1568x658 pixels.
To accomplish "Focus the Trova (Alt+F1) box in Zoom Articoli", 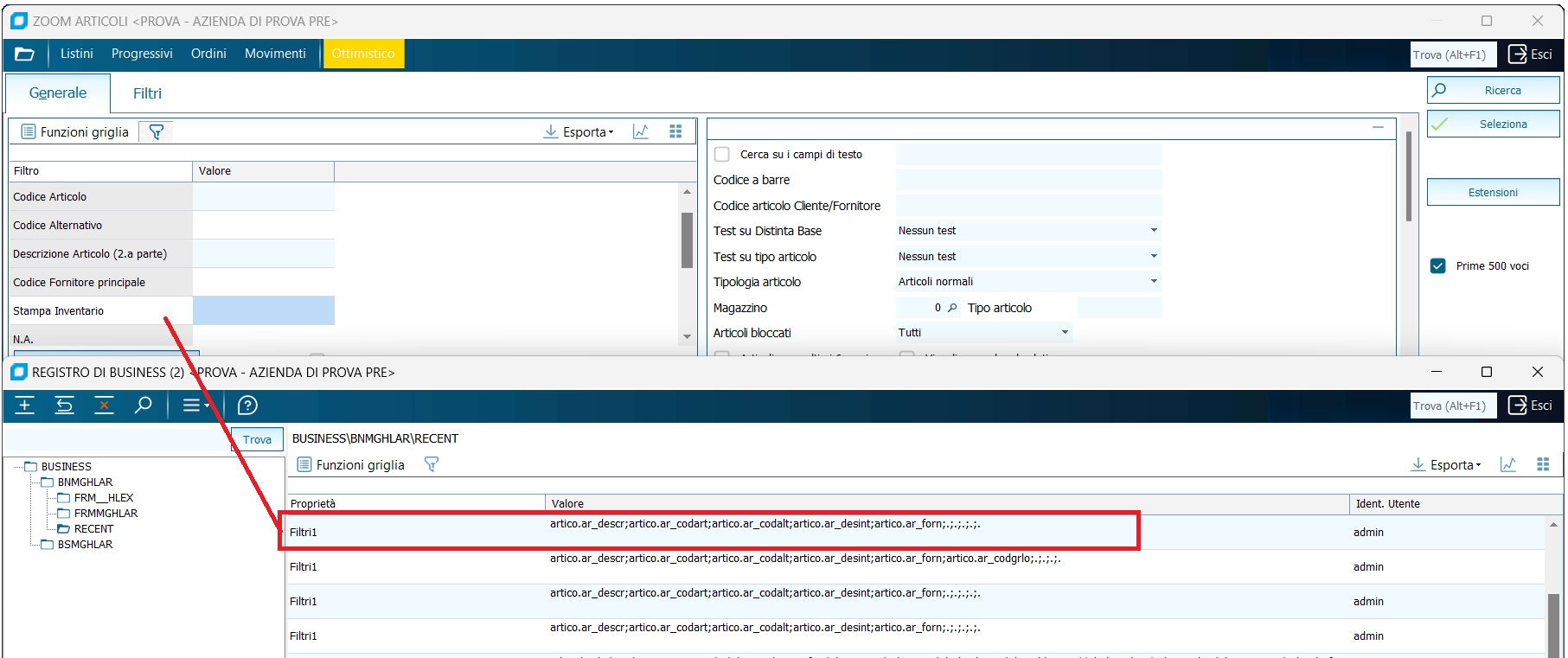I will pos(1453,54).
